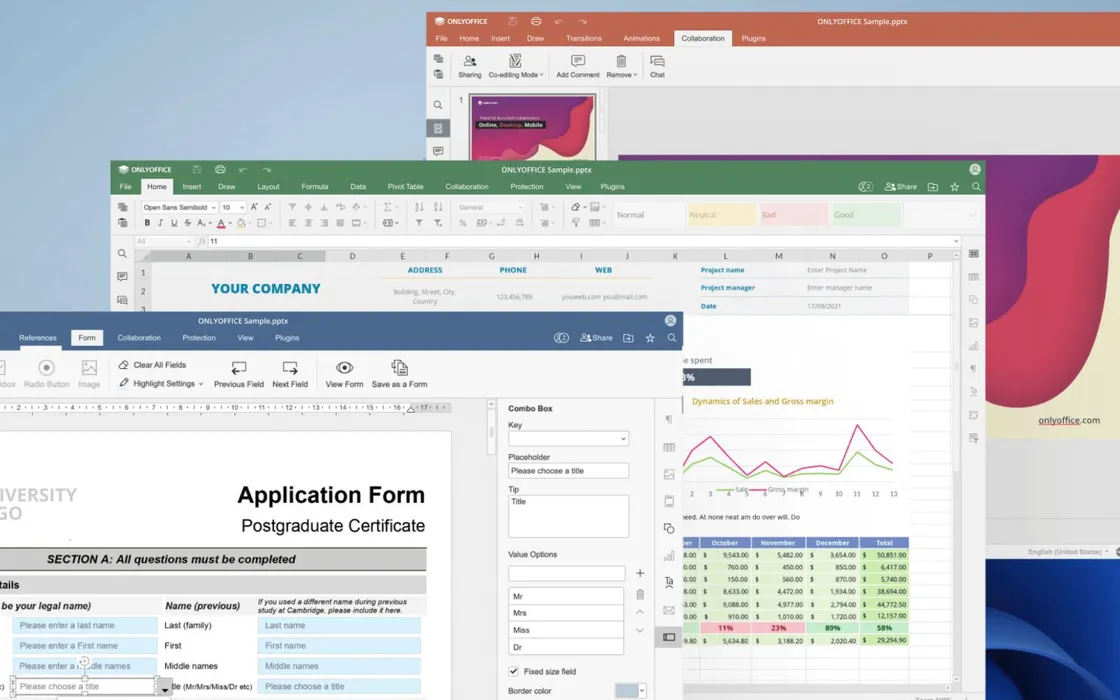Switch to Formula tab in spreadsheet
Image resolution: width=1120 pixels, height=700 pixels.
314,186
